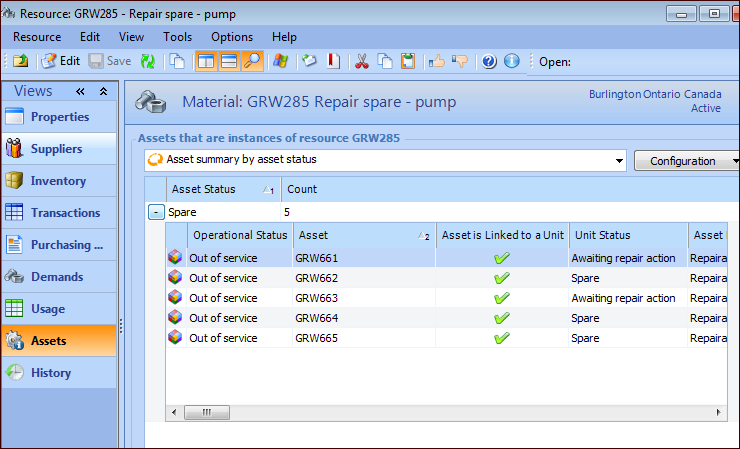Open the blue question mark Help icon
The width and height of the screenshot is (740, 449).
tap(489, 61)
